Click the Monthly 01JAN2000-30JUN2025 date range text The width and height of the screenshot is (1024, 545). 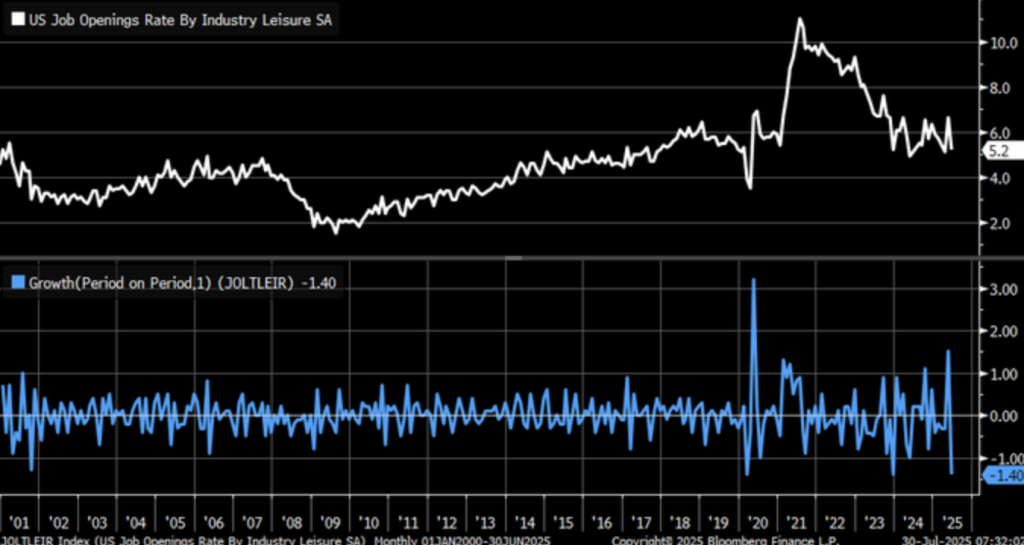462,539
